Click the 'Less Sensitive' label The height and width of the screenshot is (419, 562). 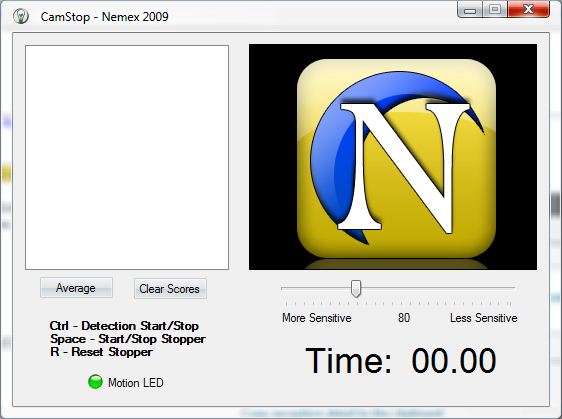pyautogui.click(x=484, y=318)
